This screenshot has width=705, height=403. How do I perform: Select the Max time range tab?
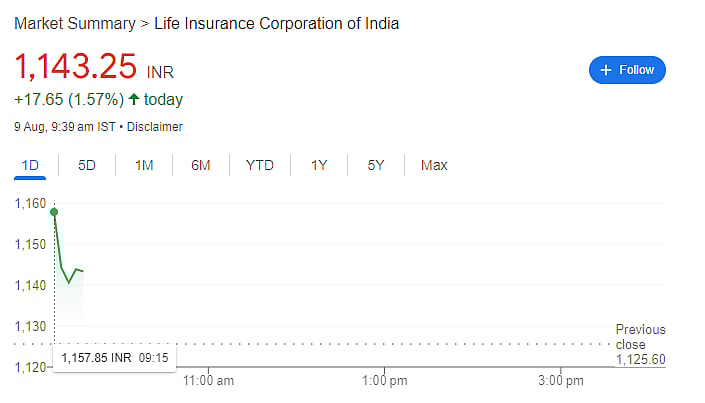tap(434, 165)
